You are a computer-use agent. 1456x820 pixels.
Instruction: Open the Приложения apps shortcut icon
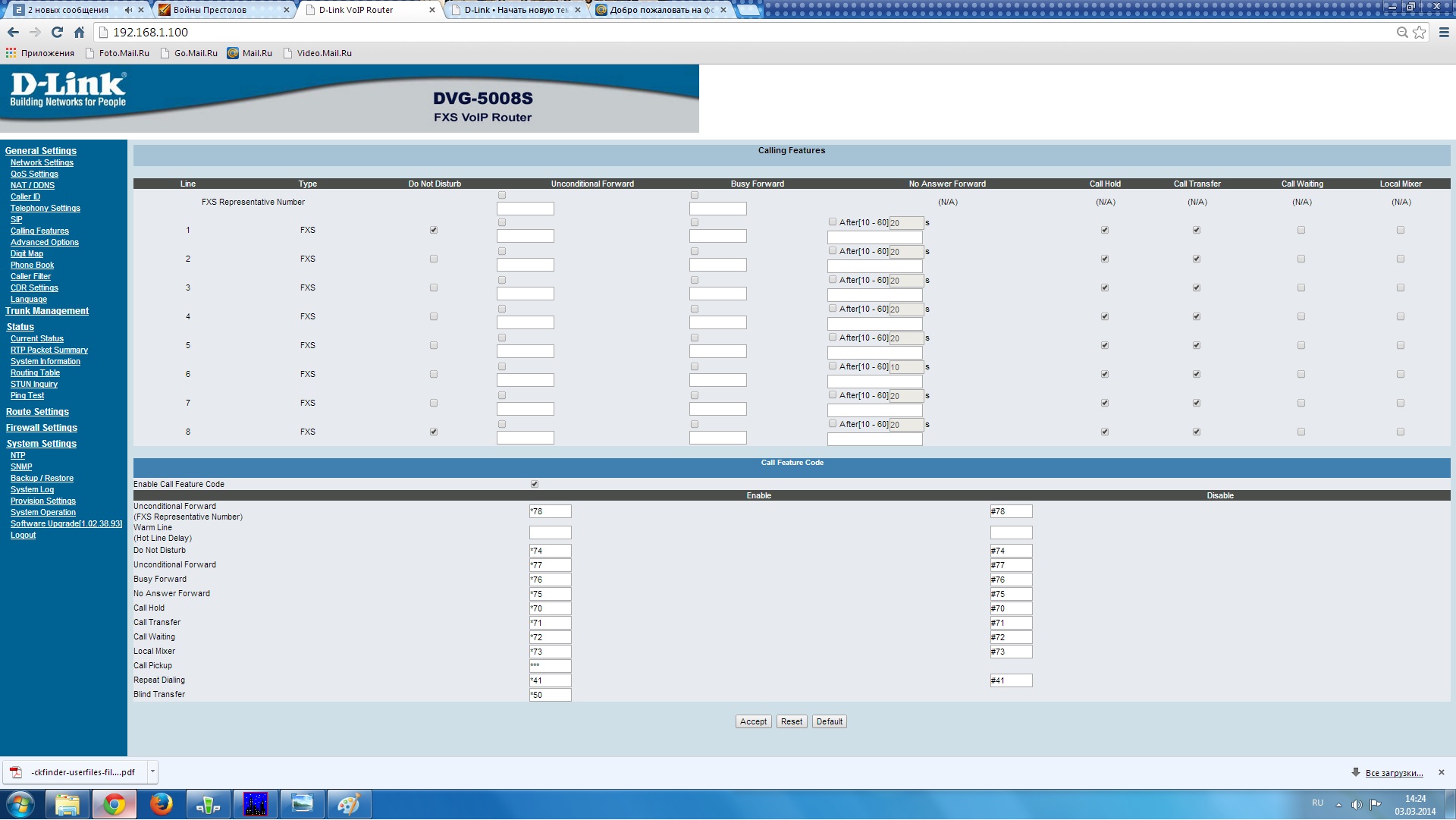(11, 53)
